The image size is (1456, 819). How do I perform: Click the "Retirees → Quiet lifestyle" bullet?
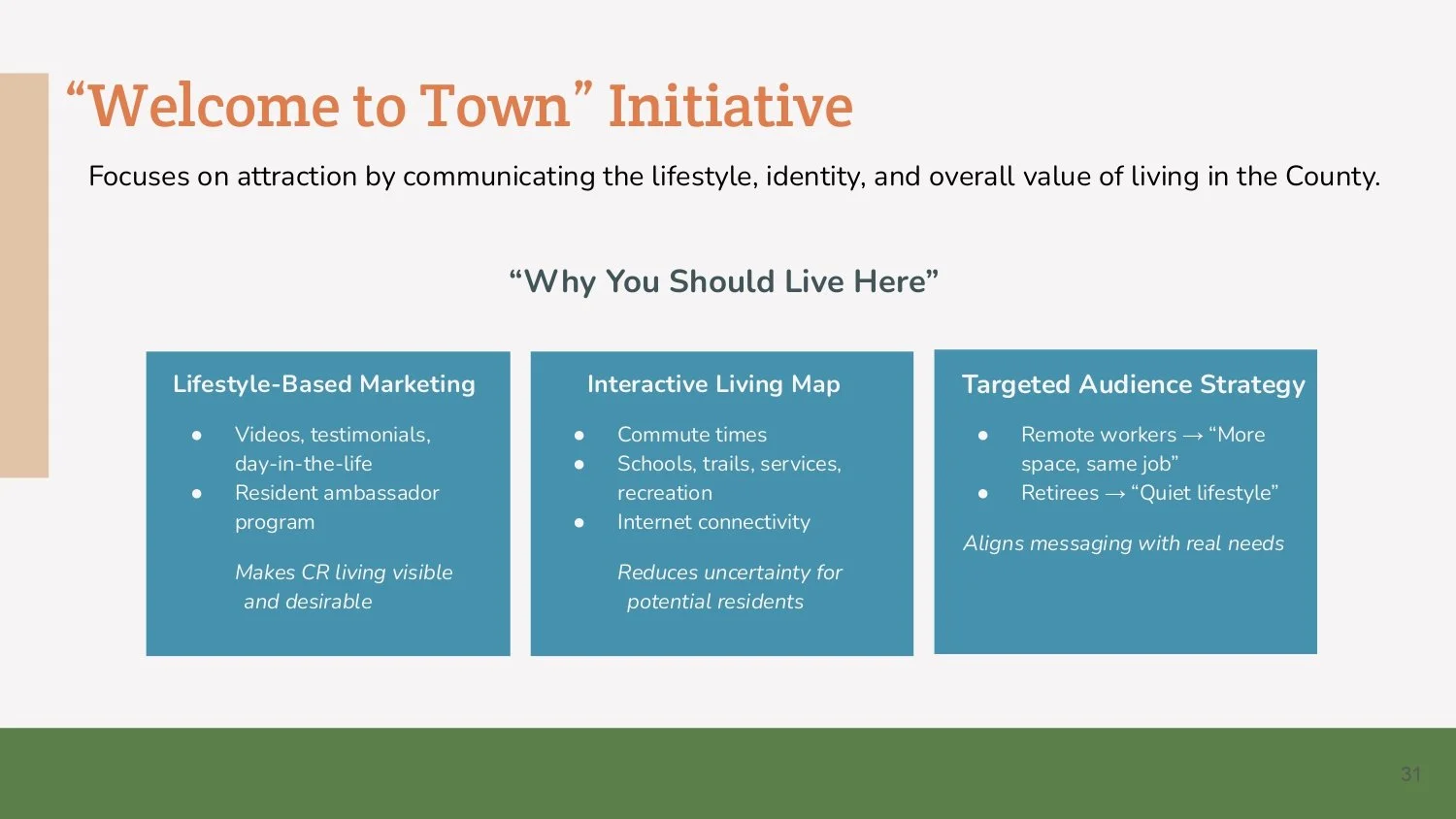[1150, 493]
